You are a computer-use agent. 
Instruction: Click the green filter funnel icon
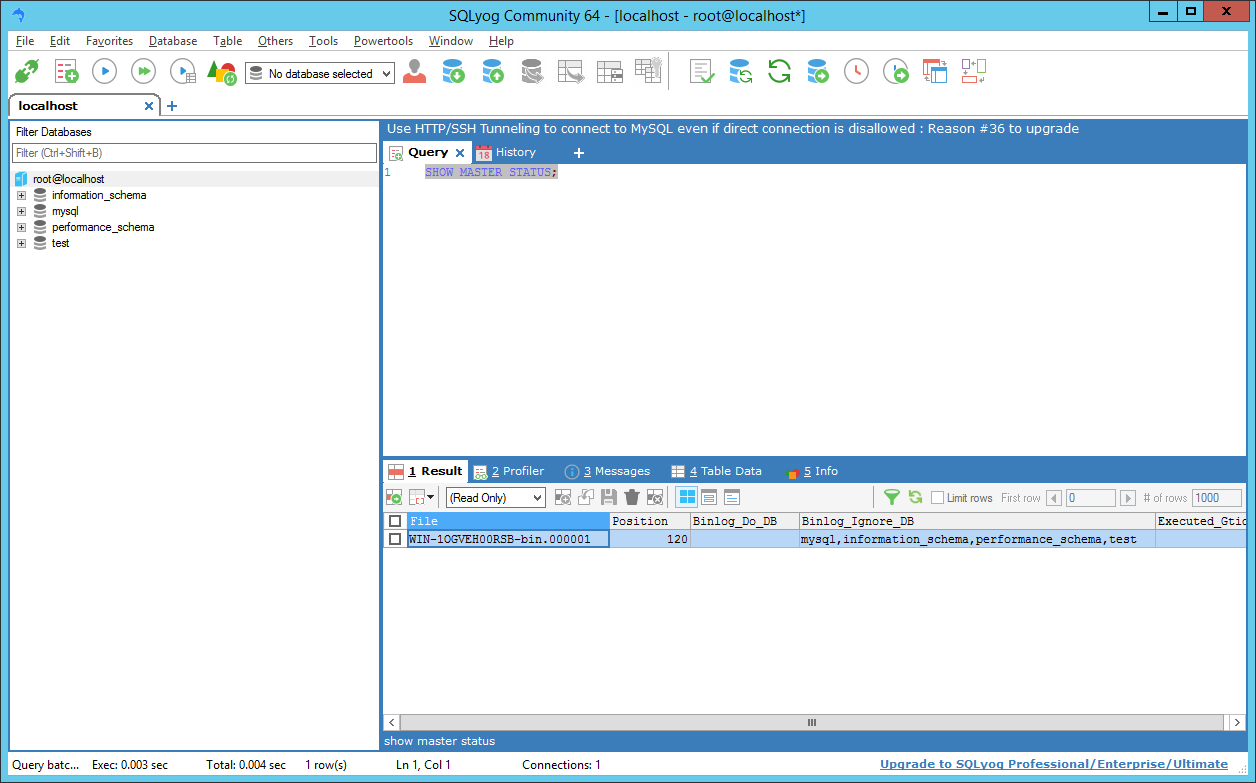(x=892, y=497)
